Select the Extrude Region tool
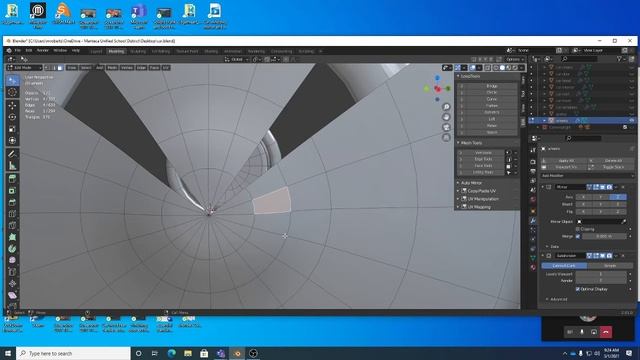 click(x=12, y=179)
